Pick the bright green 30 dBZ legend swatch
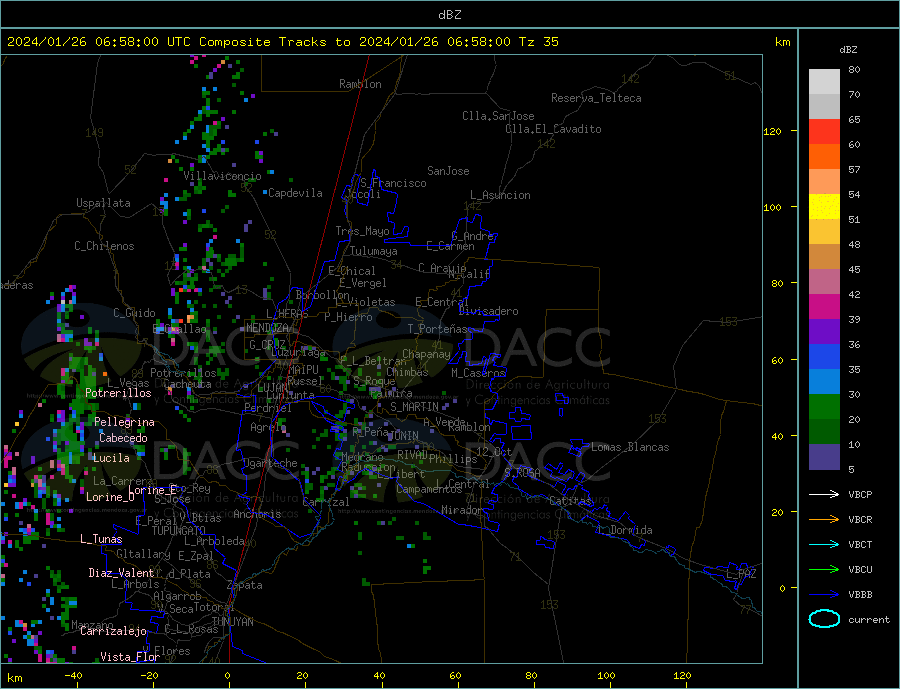Screen dimensions: 900x689 824,406
